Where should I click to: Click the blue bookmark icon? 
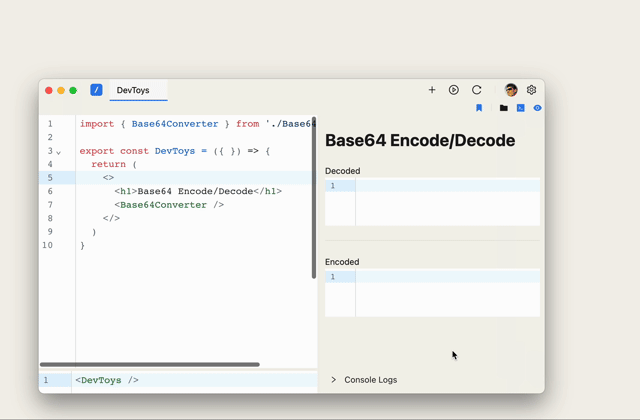[x=479, y=108]
